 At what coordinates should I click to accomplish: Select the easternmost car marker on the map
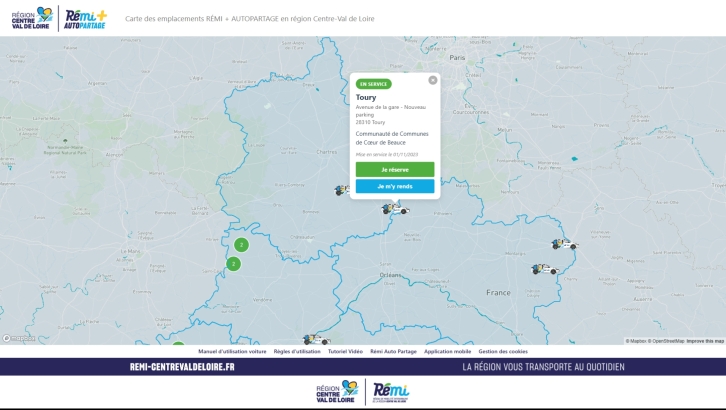coord(565,244)
